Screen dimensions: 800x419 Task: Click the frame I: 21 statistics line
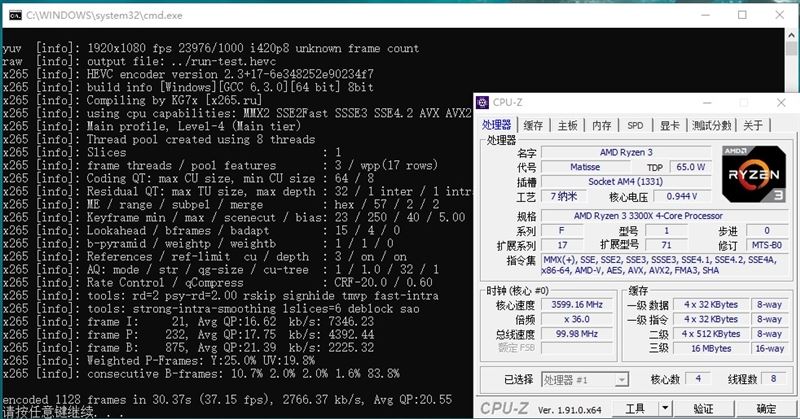click(x=188, y=322)
